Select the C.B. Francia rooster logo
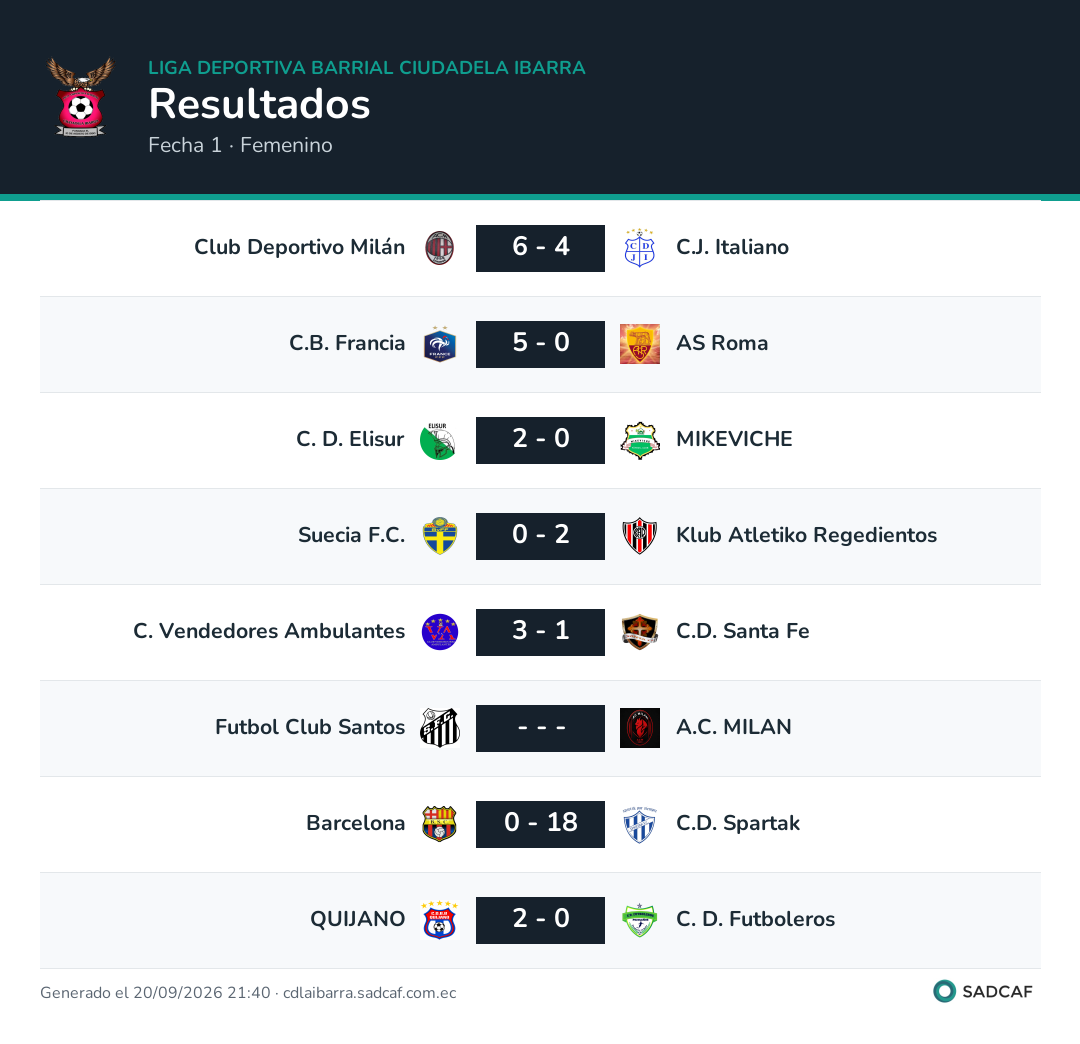Screen dimensions: 1080x1044 pyautogui.click(x=439, y=344)
